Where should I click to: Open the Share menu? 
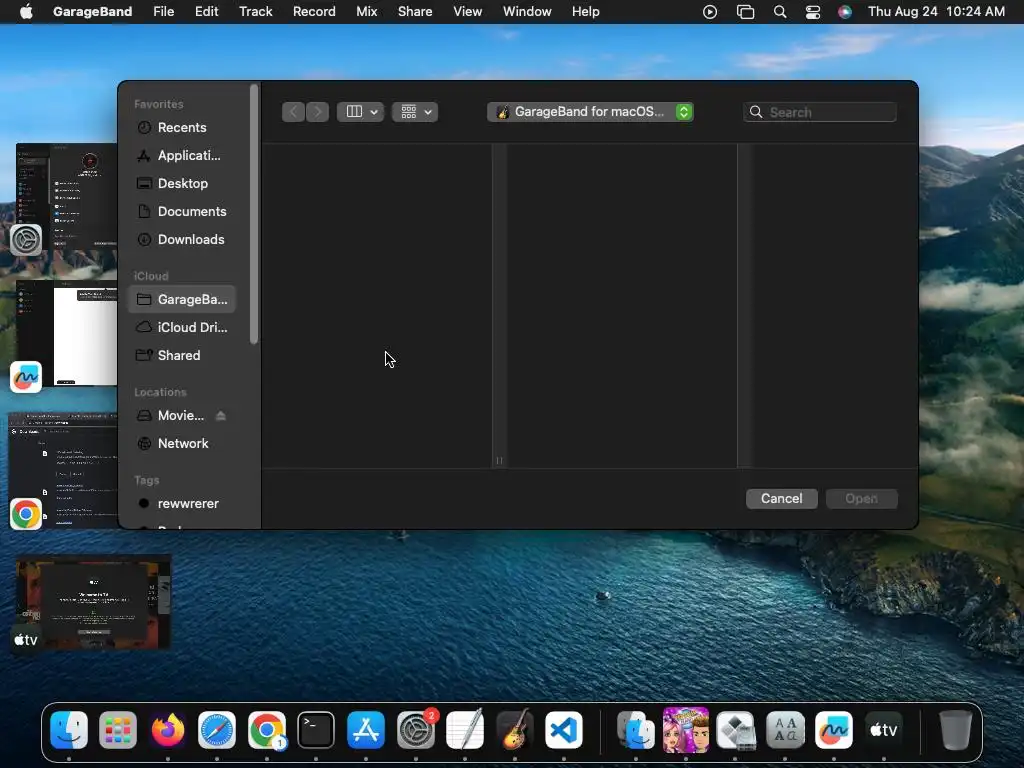click(415, 12)
